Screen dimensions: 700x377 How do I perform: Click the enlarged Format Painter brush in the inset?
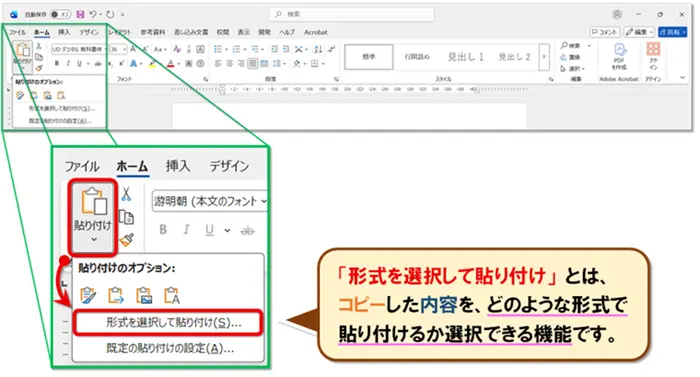(126, 240)
